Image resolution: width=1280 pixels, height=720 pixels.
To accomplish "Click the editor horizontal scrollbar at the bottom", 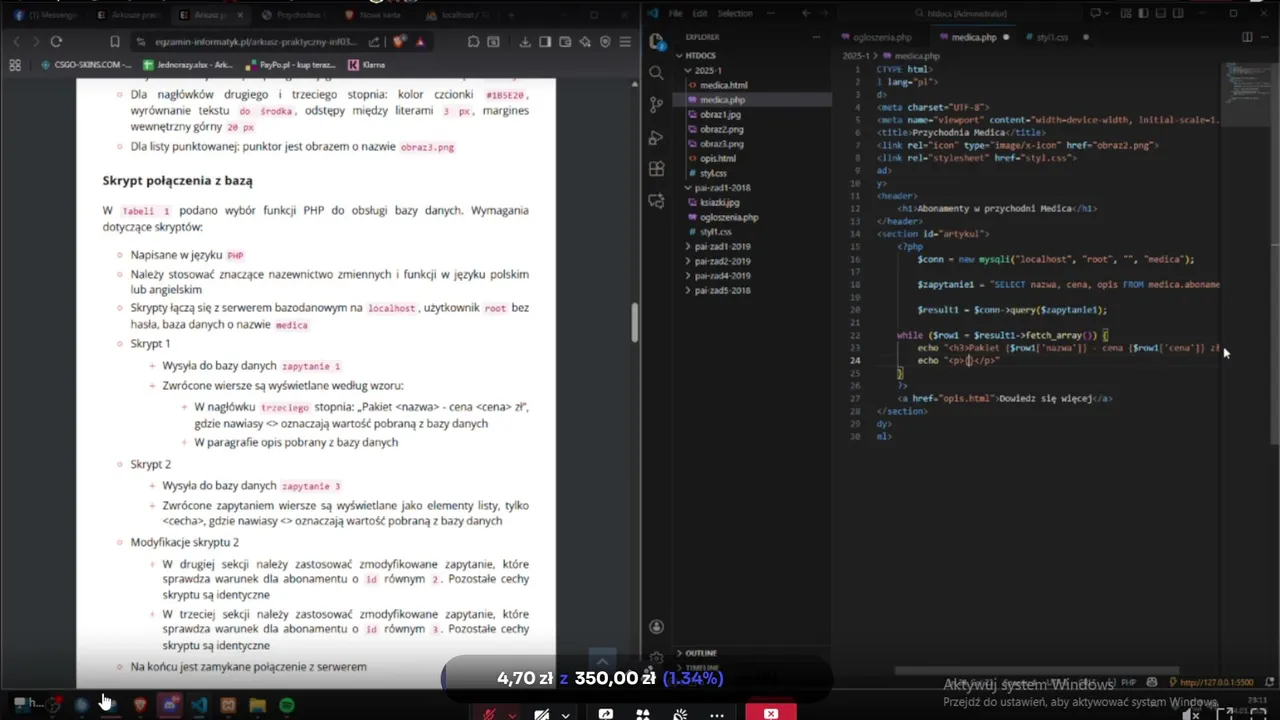I will pos(1037,671).
